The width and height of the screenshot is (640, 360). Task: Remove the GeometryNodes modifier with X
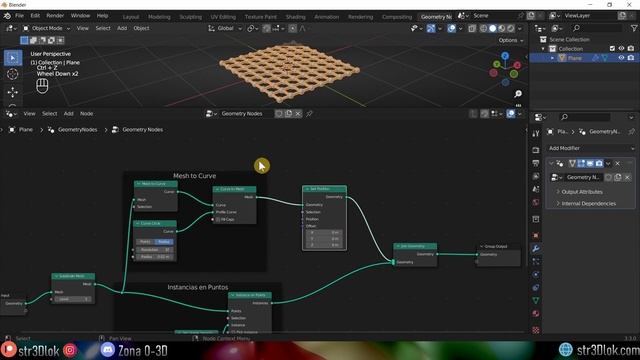coord(618,164)
